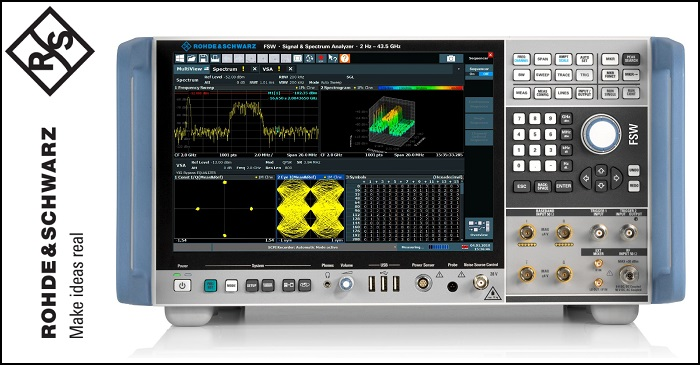Click the spectrogram color scale bar
The width and height of the screenshot is (700, 365).
(x=421, y=88)
